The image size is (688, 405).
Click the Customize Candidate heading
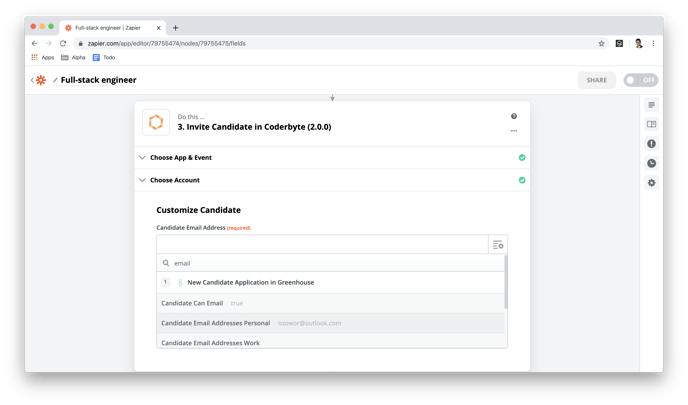(198, 210)
